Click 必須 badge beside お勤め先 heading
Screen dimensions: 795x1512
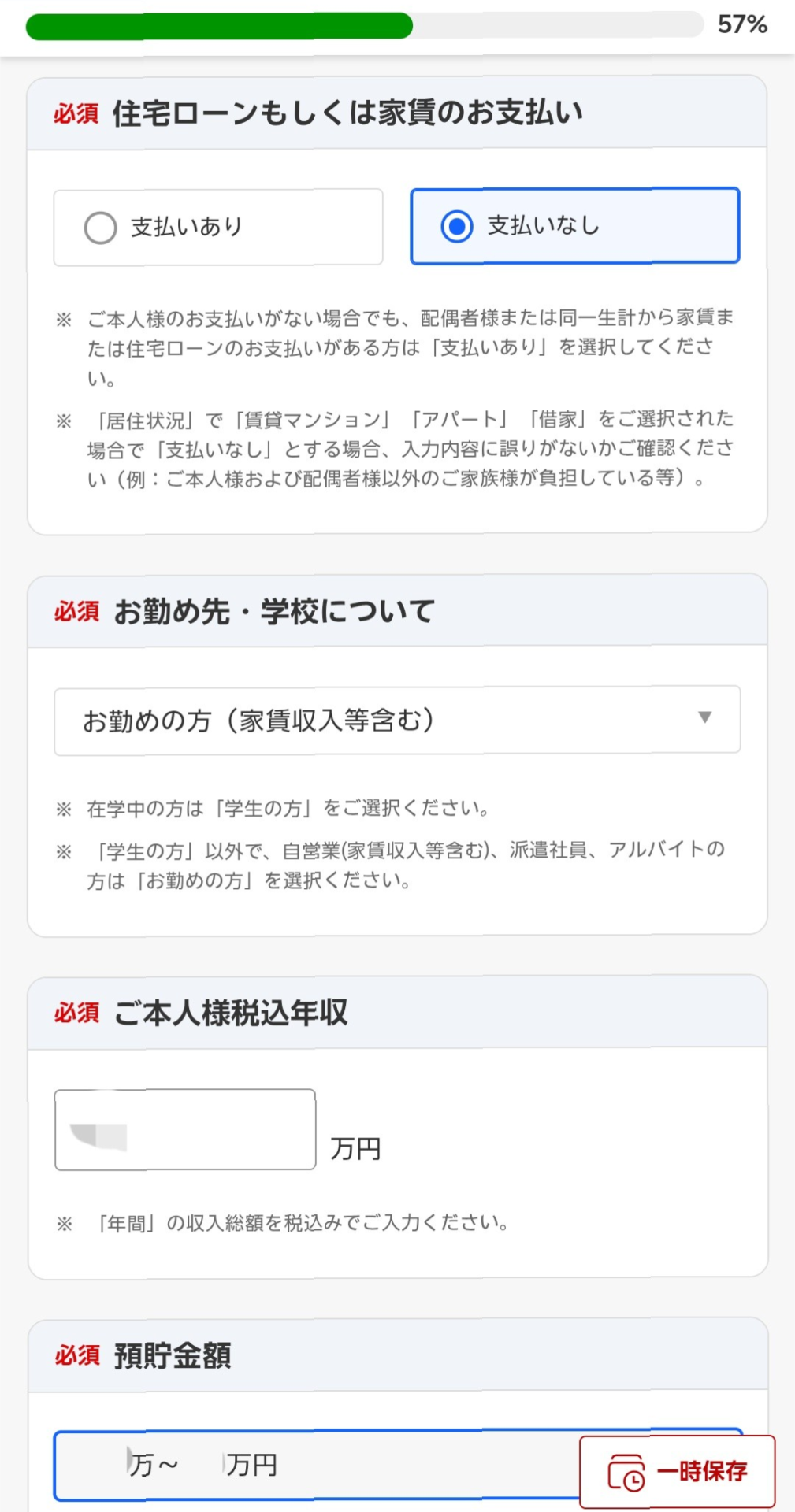coord(76,611)
